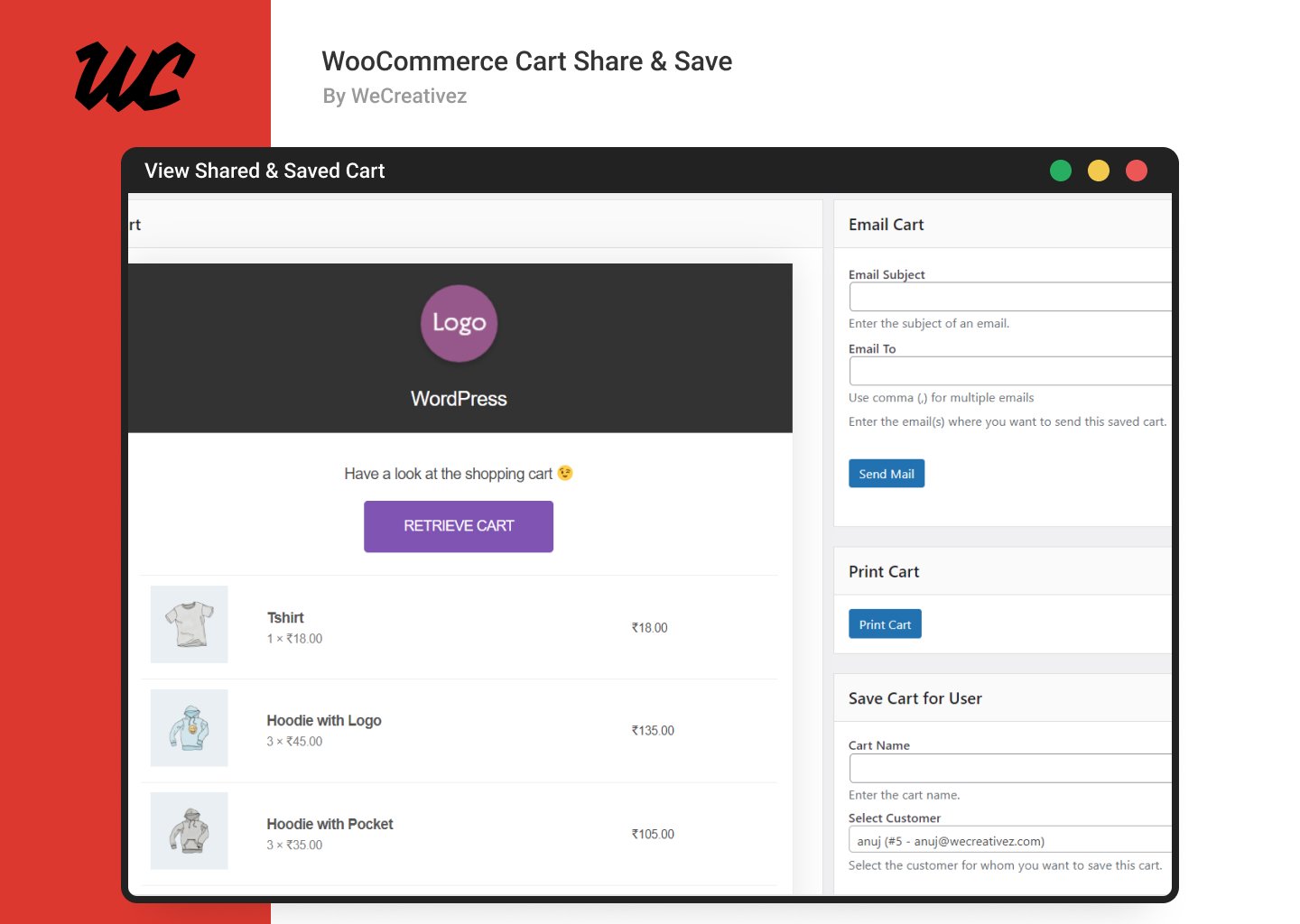Click the WeCreativez UC logo
The height and width of the screenshot is (924, 1300).
coord(135,77)
